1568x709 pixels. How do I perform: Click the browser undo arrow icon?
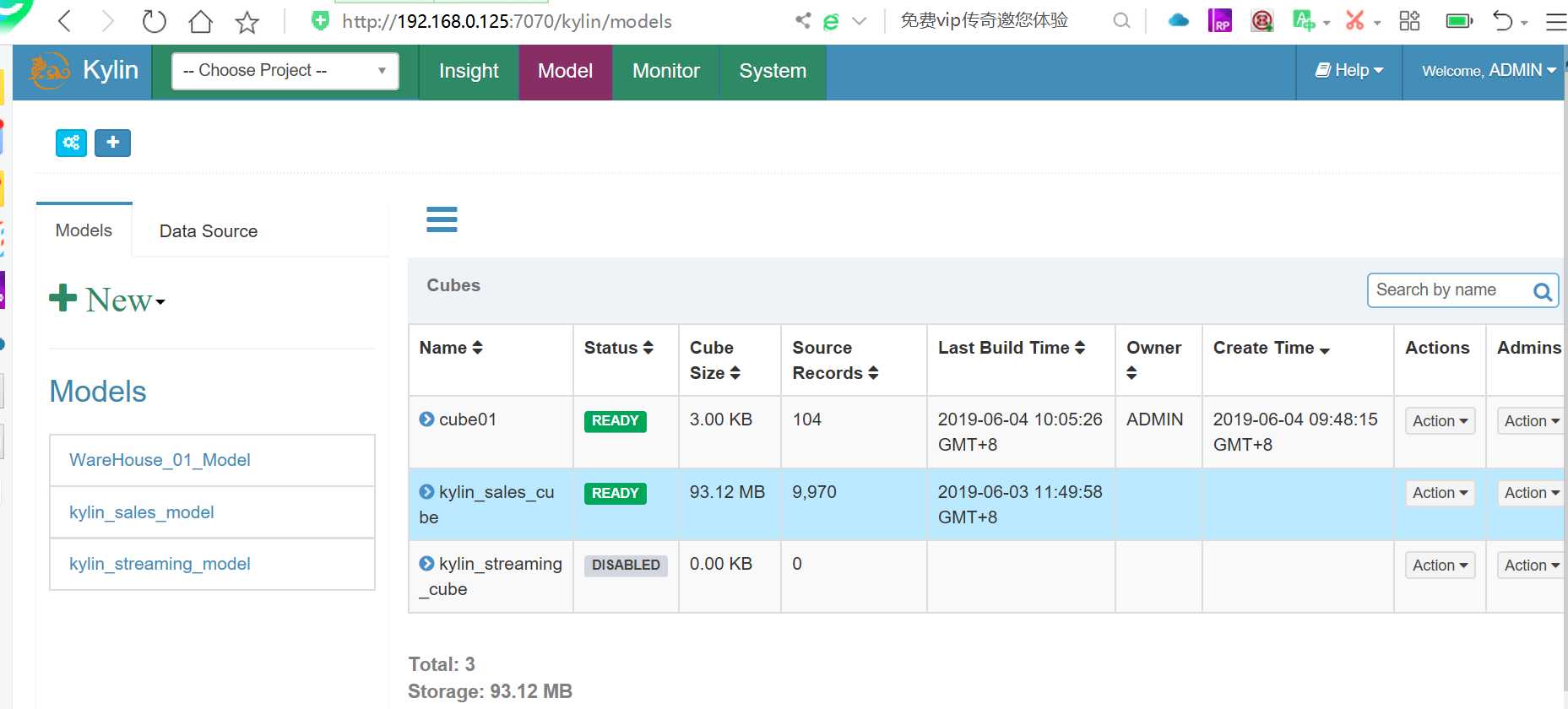click(x=1503, y=20)
